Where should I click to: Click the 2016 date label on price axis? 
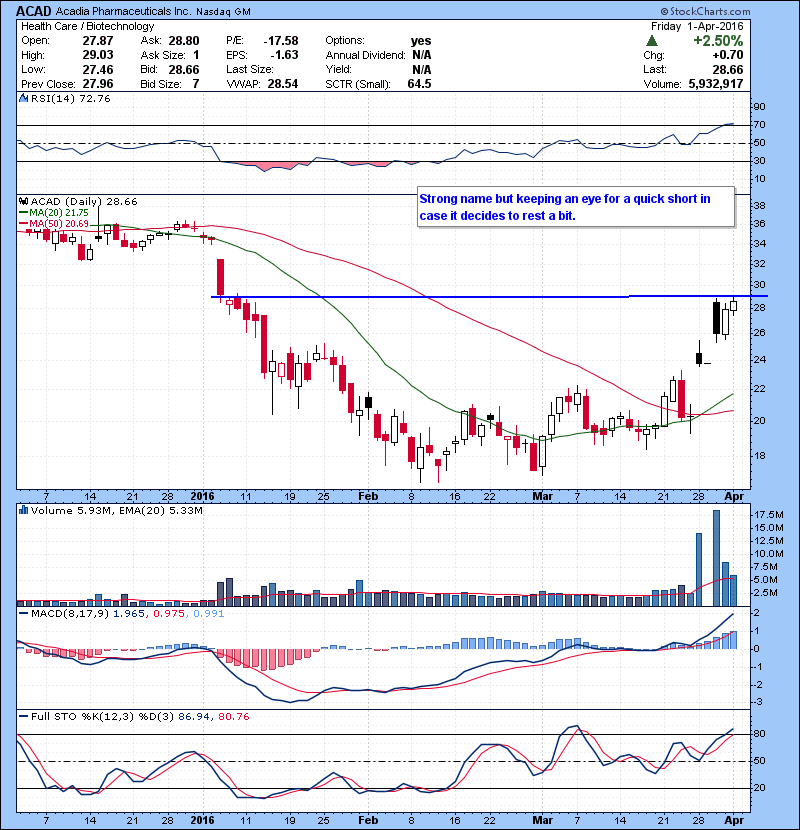coord(202,497)
